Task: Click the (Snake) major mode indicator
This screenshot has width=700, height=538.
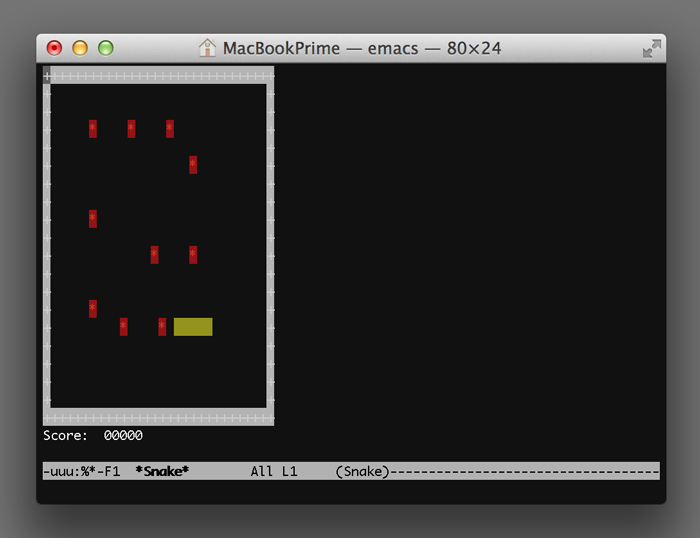Action: point(362,471)
